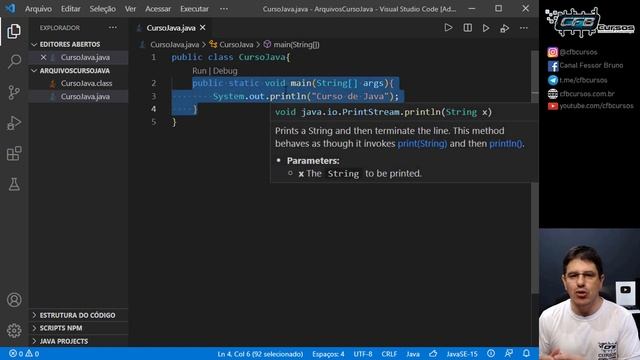Screen dimensions: 640x360
Task: Open the Testing flask view
Action: pyautogui.click(x=14, y=184)
